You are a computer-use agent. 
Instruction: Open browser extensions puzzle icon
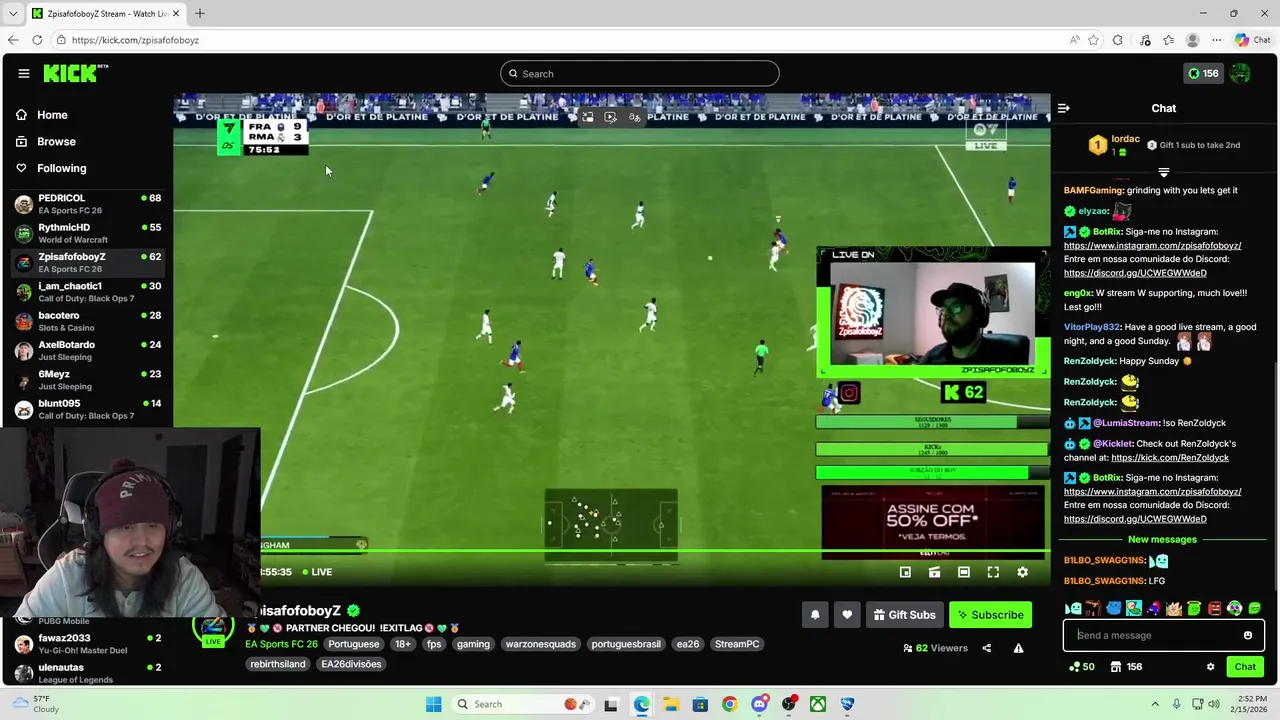click(x=1117, y=40)
